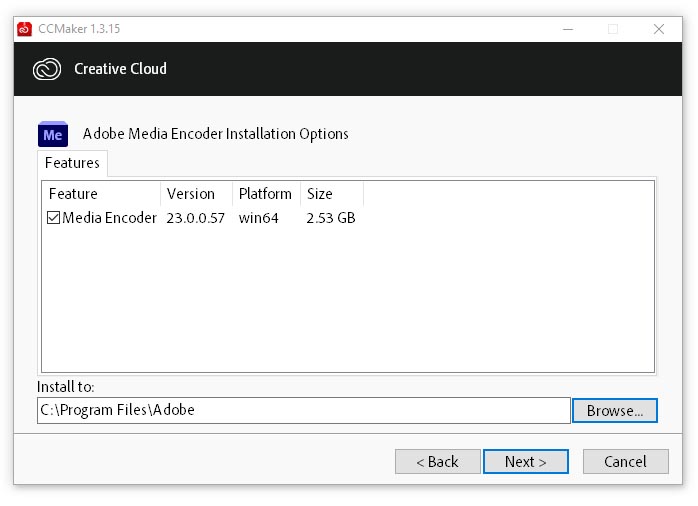Click the Media Encoder 'Me' icon
Viewport: 698px width, 506px height.
click(x=53, y=134)
